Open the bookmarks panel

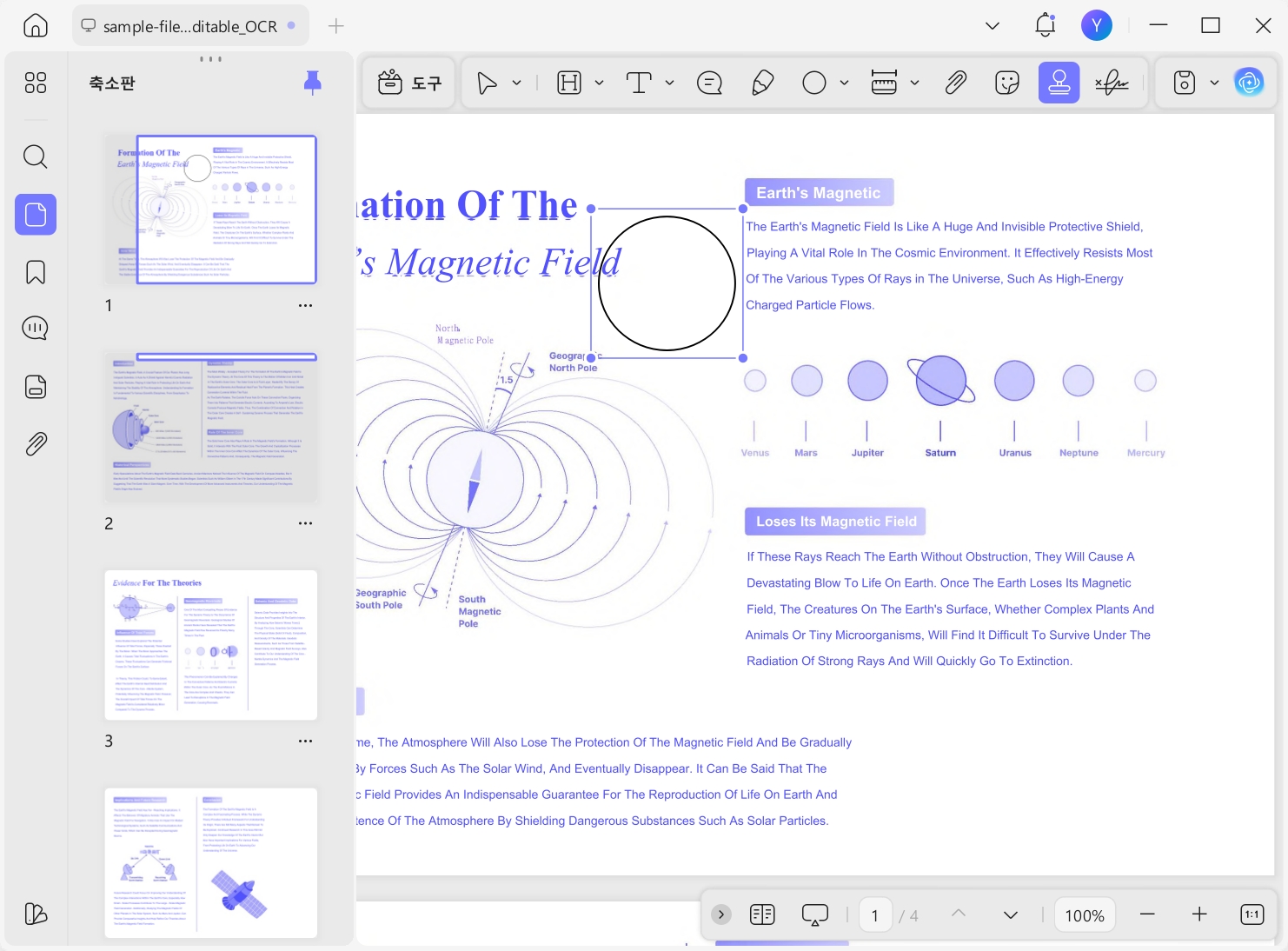35,272
